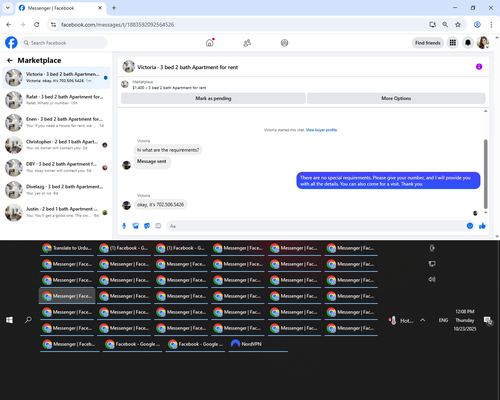Open Rafat's 3 bed 2 bath conversation

click(x=56, y=100)
